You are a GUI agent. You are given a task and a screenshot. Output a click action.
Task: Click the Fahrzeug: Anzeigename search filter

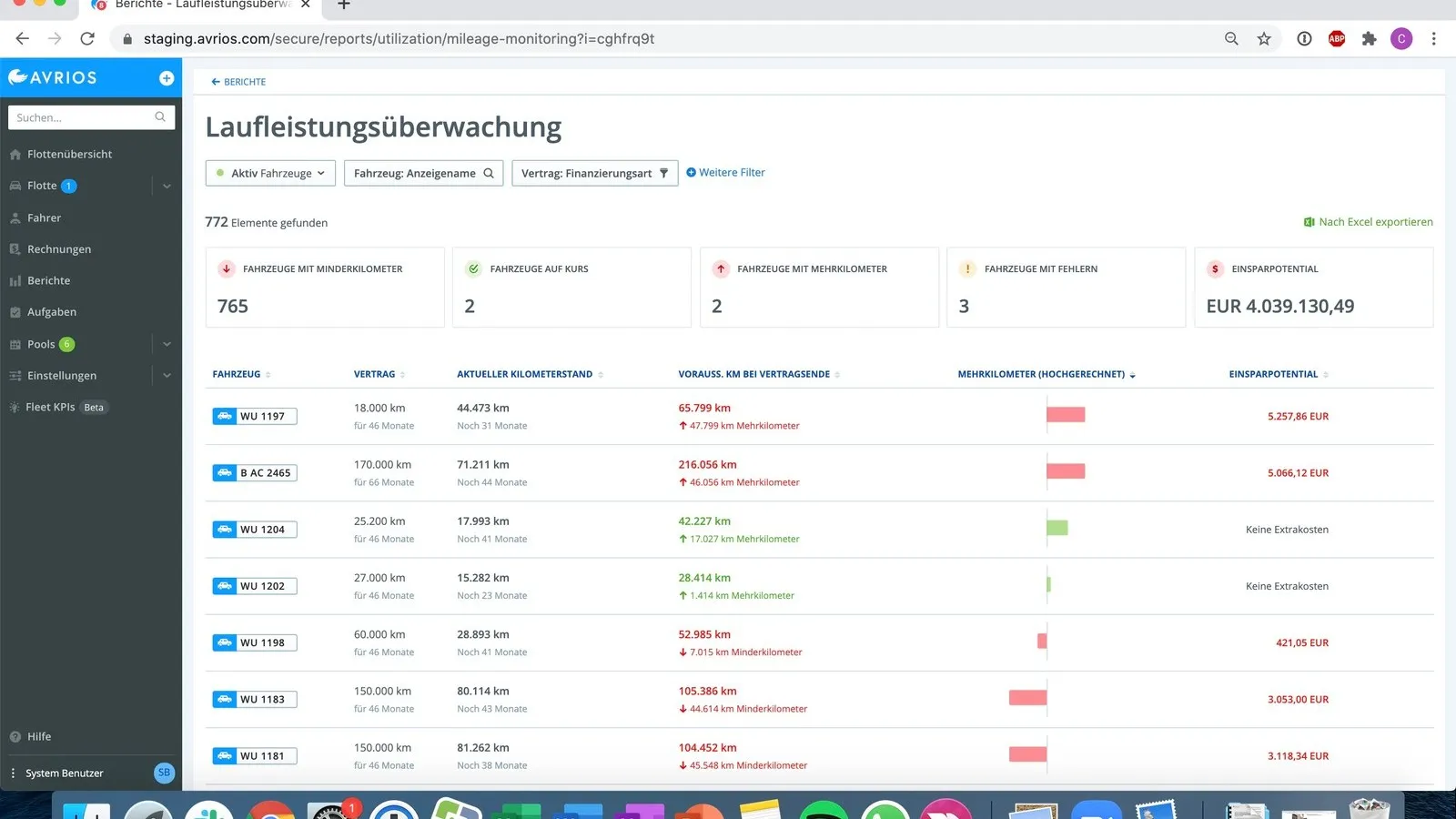[423, 173]
